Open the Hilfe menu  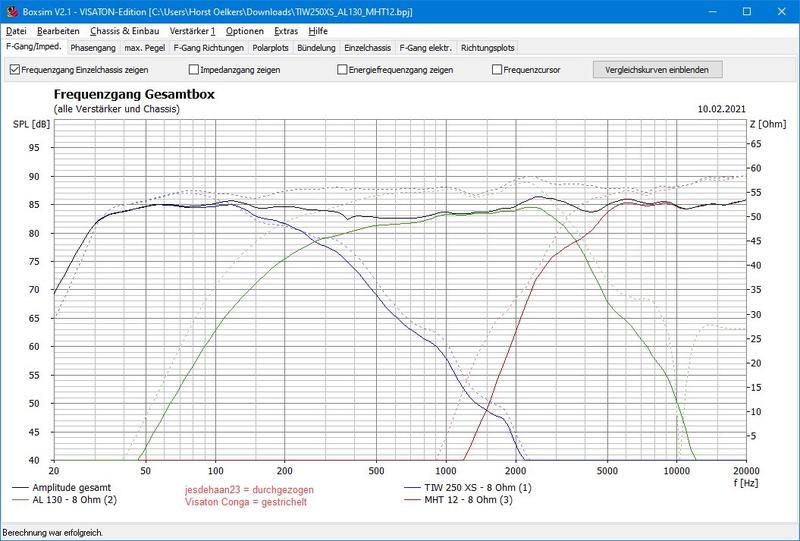[318, 31]
